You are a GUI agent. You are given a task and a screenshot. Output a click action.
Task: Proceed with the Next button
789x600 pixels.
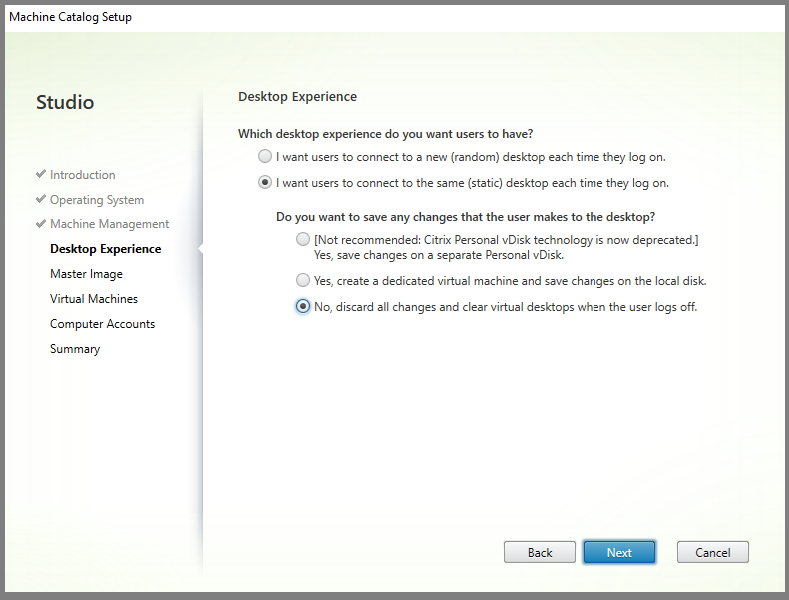pyautogui.click(x=619, y=552)
